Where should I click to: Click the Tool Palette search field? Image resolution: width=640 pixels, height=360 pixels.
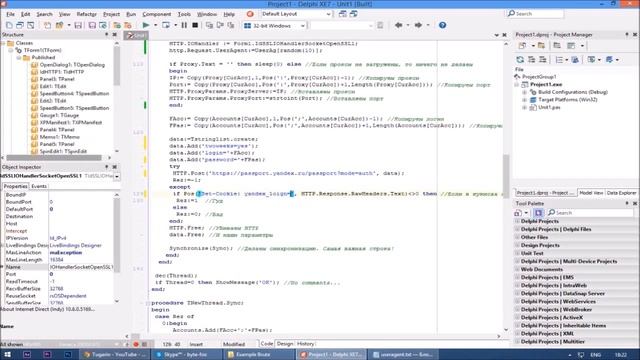pos(590,213)
